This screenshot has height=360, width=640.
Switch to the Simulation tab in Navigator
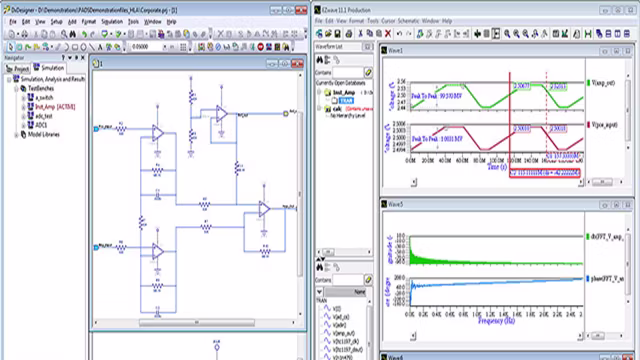click(x=49, y=68)
